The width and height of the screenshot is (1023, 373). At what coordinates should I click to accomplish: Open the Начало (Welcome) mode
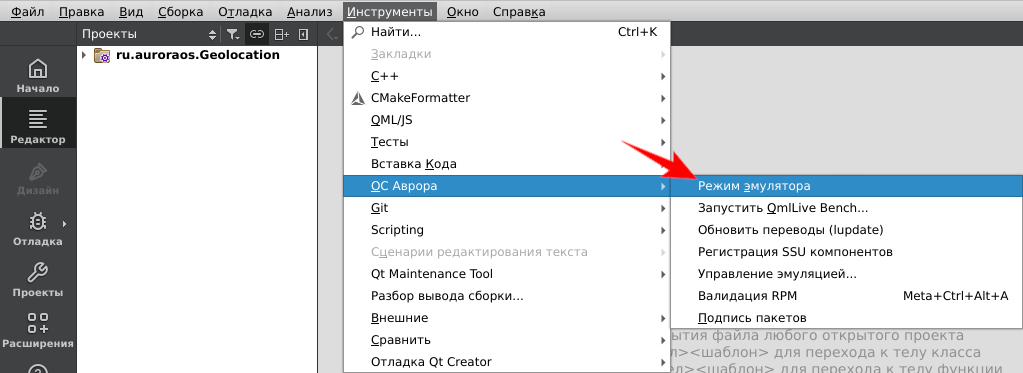[x=38, y=76]
